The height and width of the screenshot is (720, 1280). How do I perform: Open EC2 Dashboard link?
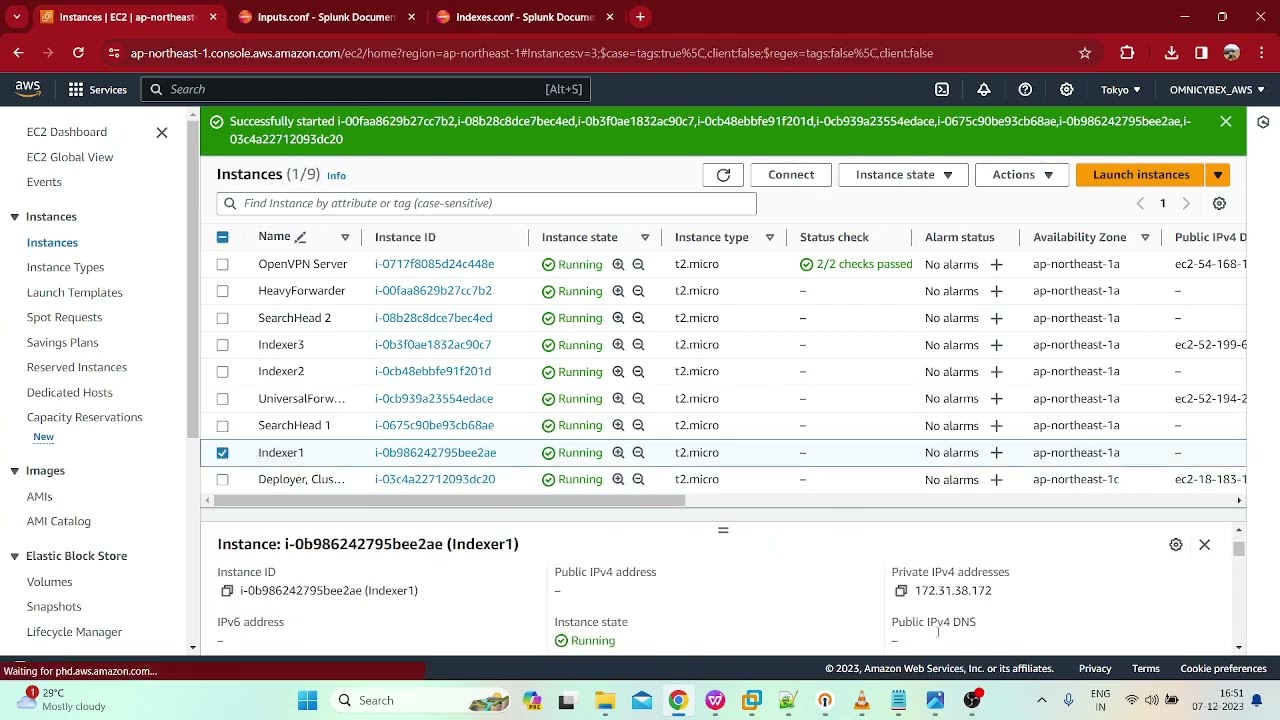[x=67, y=132]
